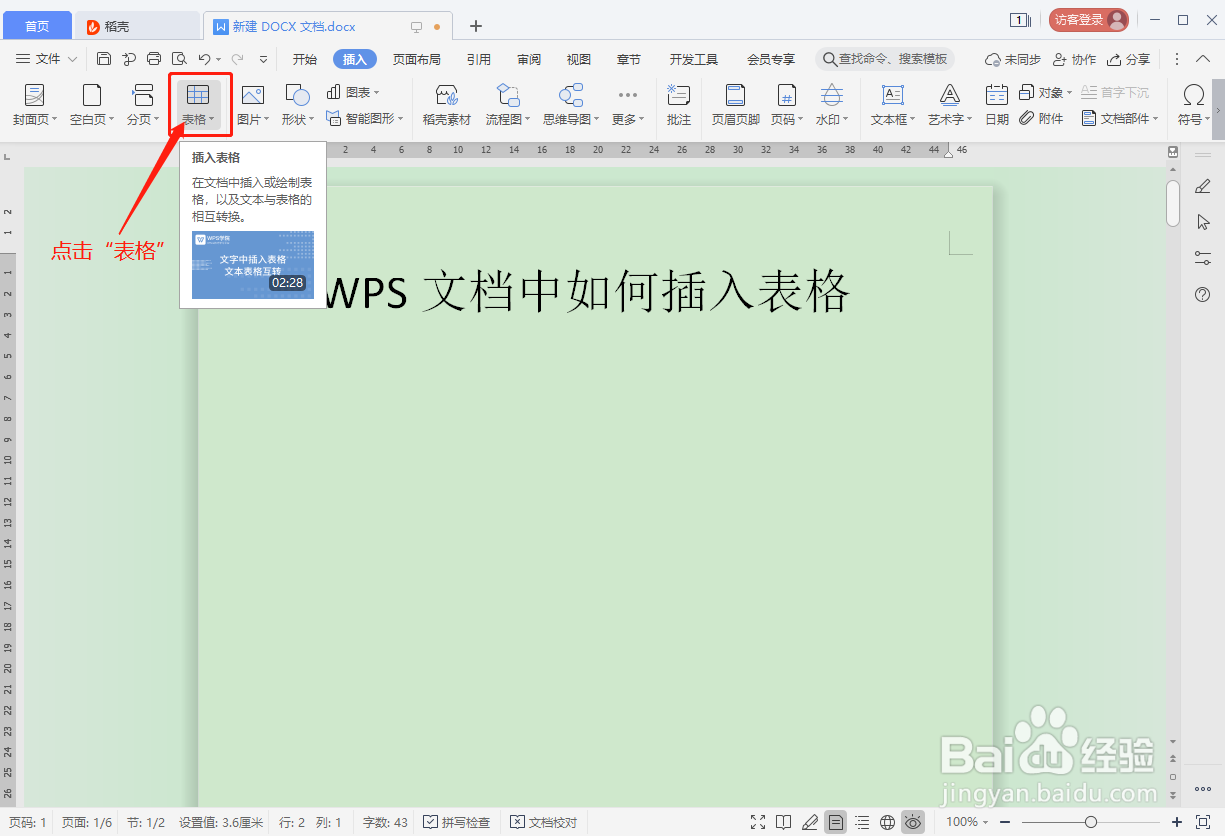Image resolution: width=1225 pixels, height=836 pixels.
Task: Click the pen tool icon in right sidebar
Action: pyautogui.click(x=1203, y=186)
